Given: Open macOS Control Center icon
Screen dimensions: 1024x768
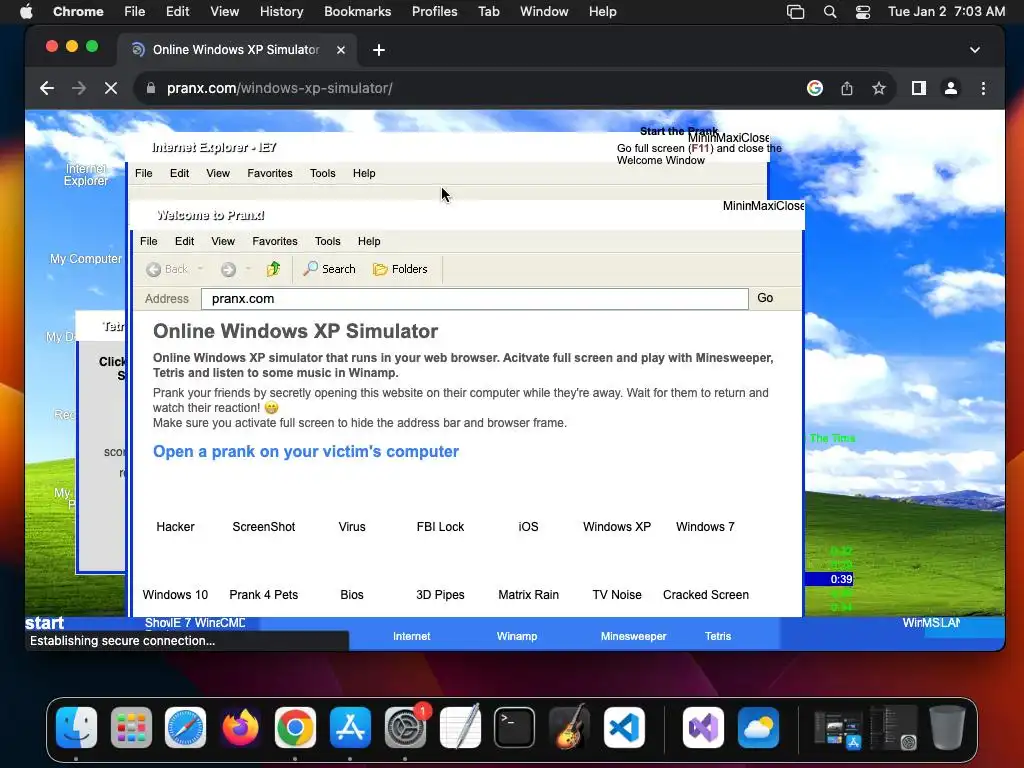Looking at the screenshot, I should coord(863,12).
